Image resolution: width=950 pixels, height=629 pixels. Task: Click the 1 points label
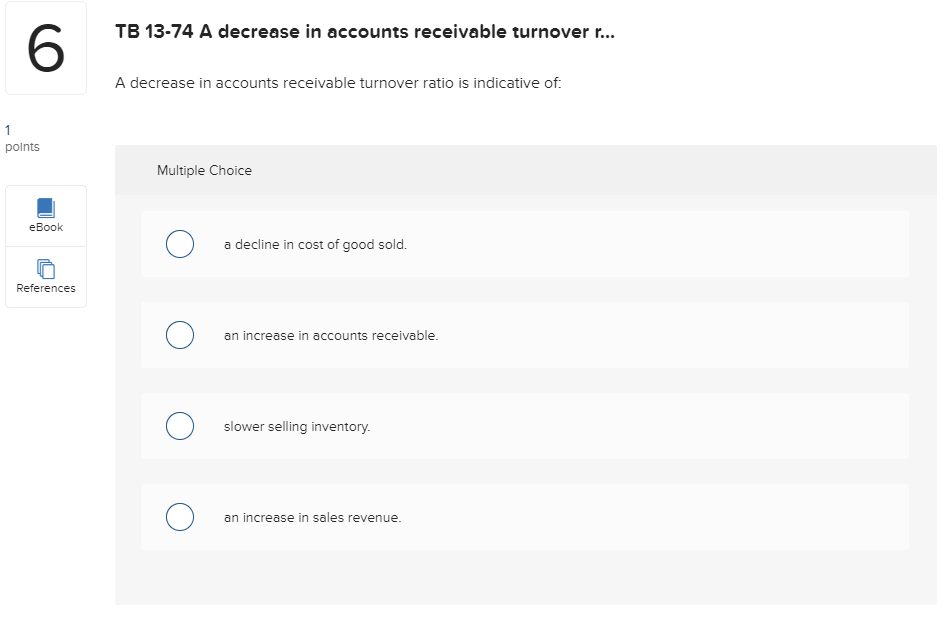tap(20, 137)
